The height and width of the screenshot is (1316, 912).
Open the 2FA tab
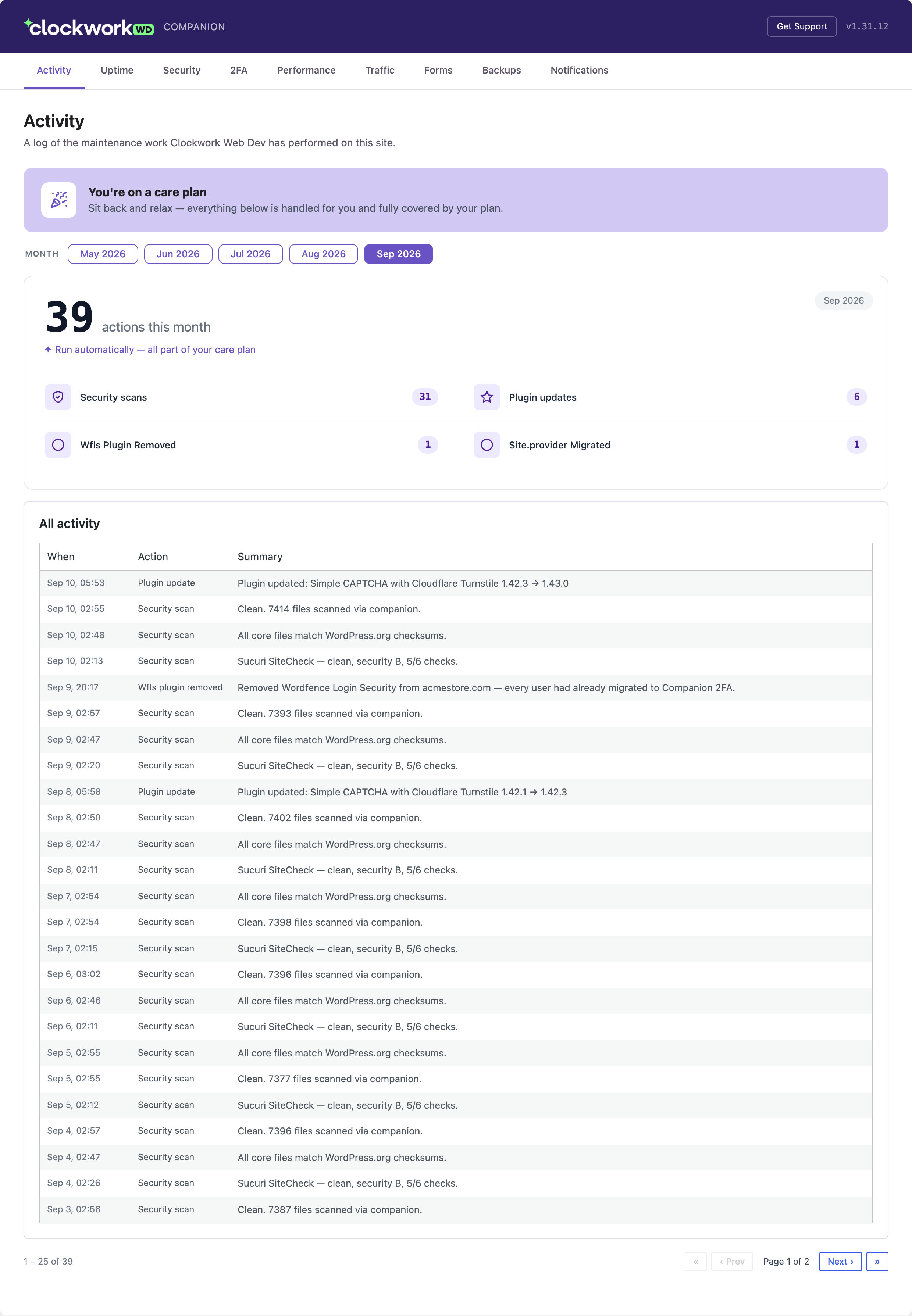coord(239,70)
